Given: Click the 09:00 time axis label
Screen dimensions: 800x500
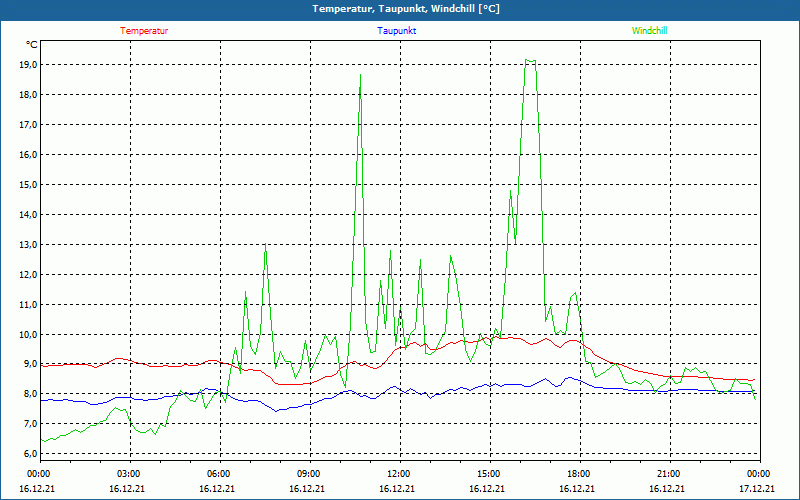Looking at the screenshot, I should [x=309, y=474].
